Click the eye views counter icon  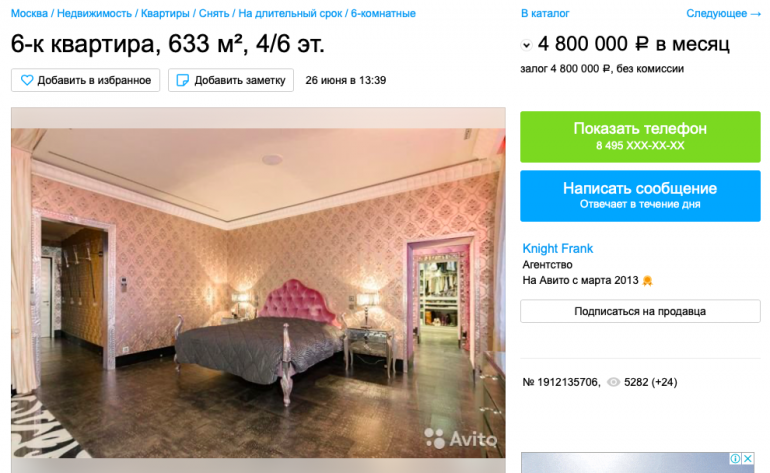pyautogui.click(x=613, y=382)
